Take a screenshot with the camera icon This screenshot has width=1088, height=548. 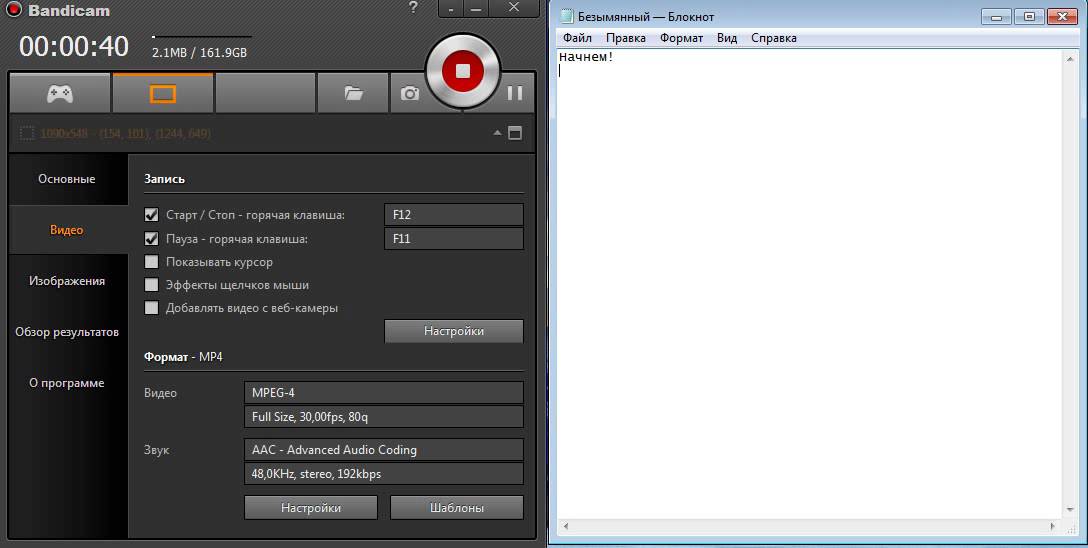coord(409,93)
